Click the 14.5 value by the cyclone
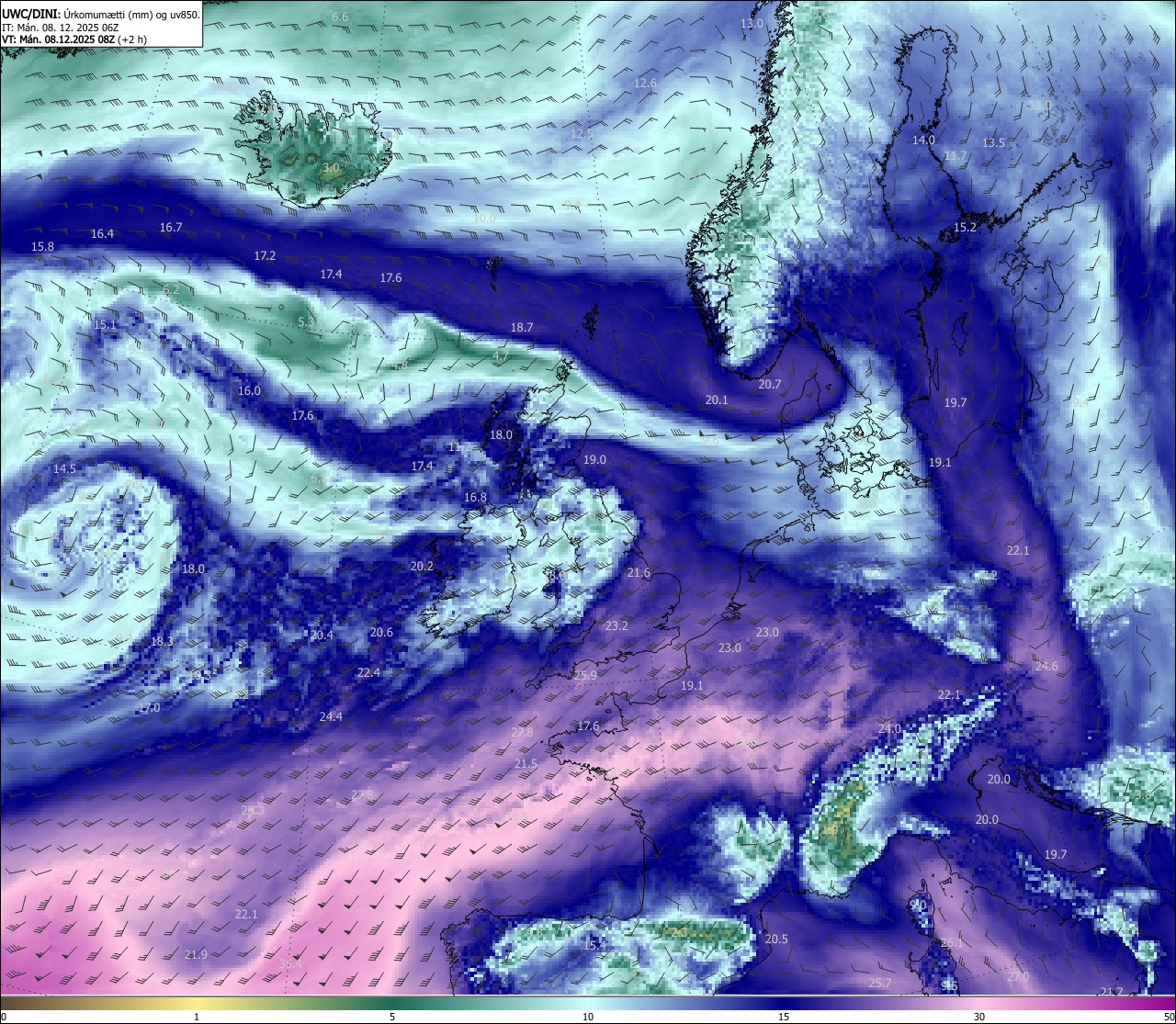This screenshot has width=1176, height=1024. tap(64, 469)
